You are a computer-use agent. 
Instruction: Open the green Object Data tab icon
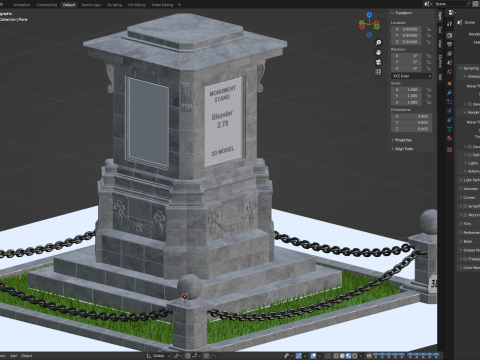[450, 129]
